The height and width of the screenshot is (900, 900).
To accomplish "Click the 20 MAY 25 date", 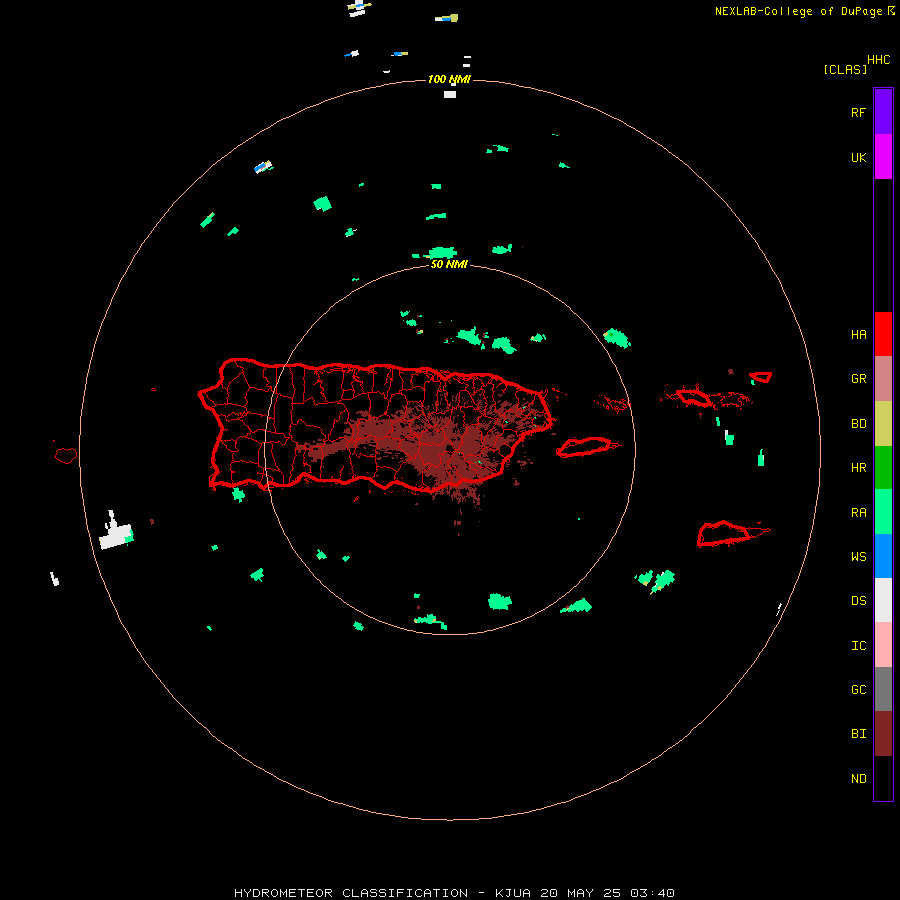I will tap(580, 893).
